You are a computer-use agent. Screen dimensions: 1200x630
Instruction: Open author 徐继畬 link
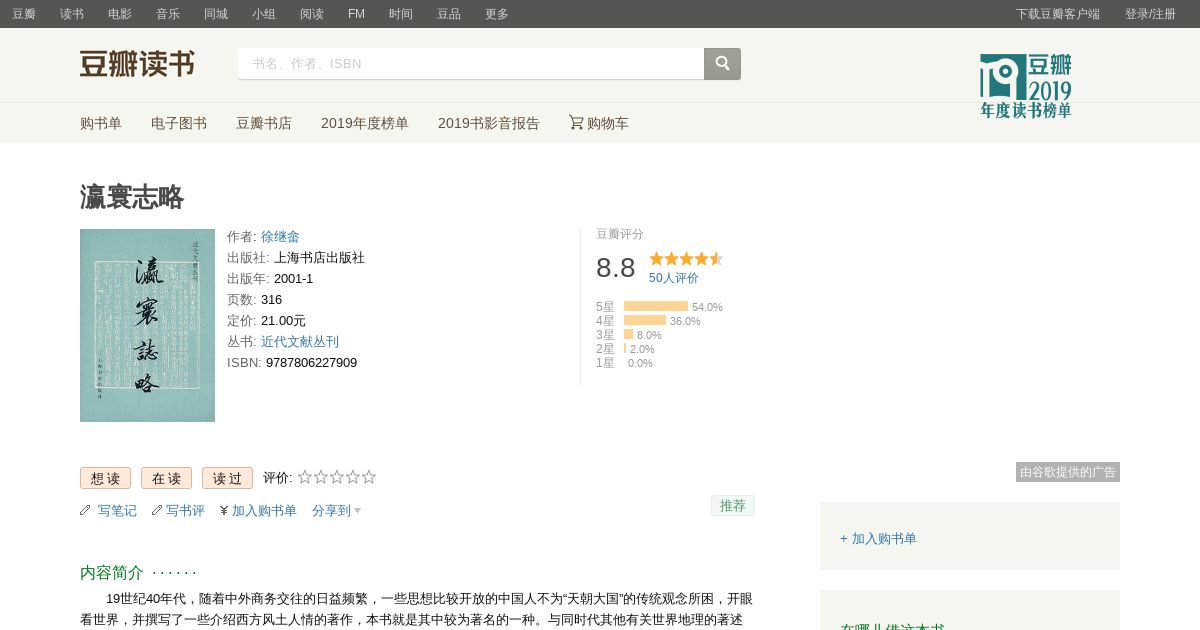coord(280,237)
